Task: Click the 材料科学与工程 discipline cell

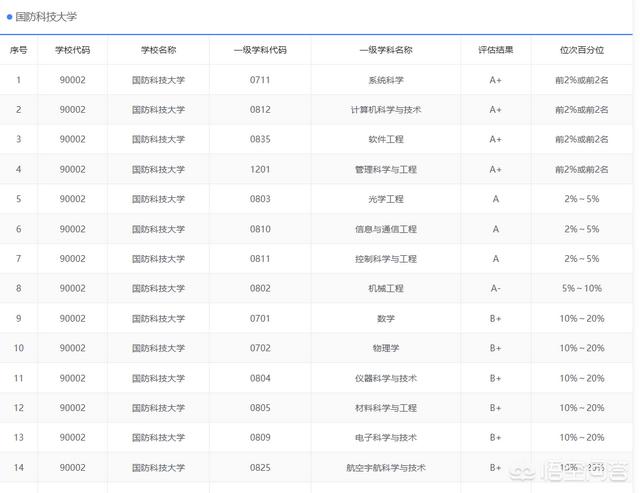Action: (x=386, y=408)
